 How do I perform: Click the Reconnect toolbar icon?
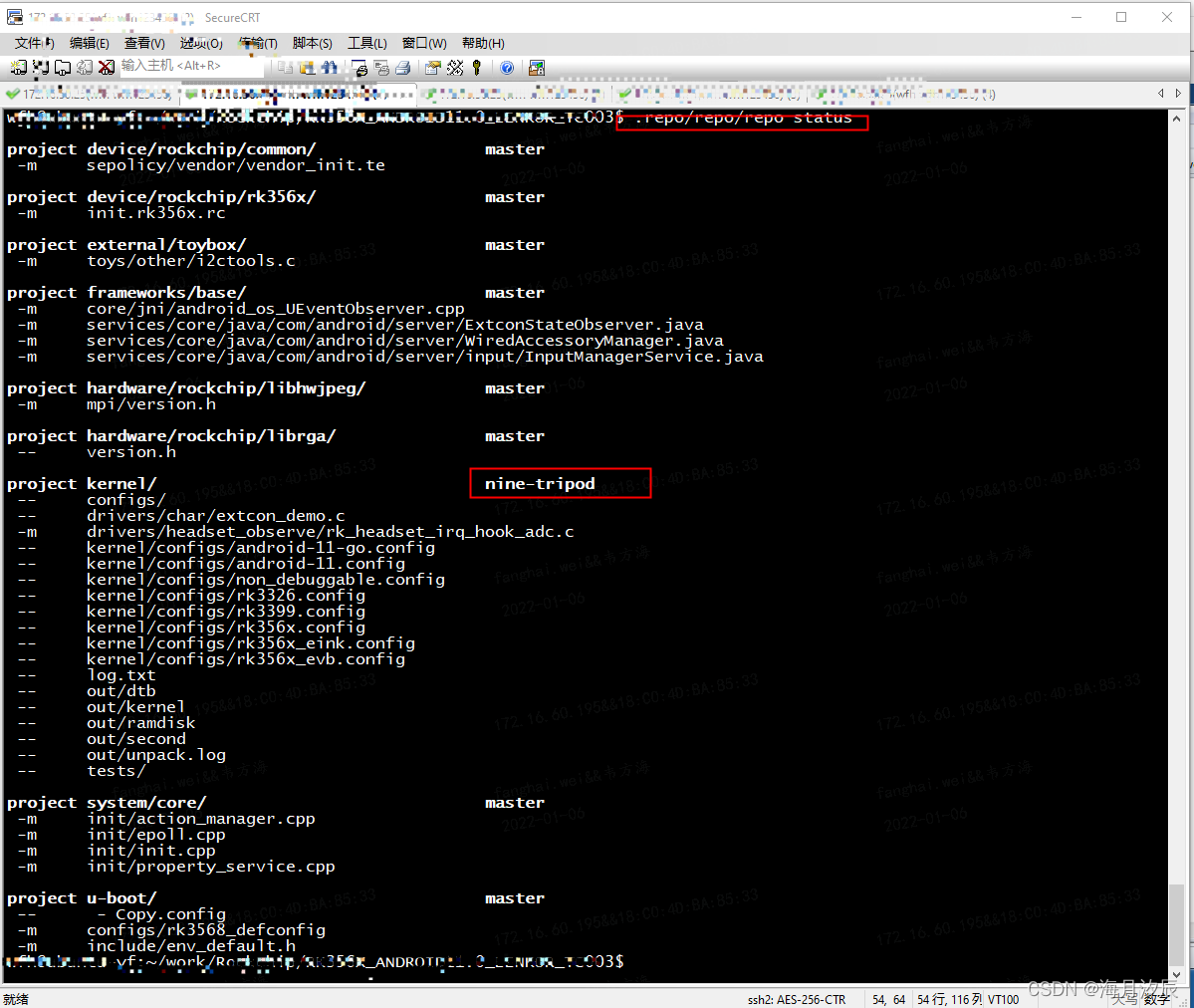click(x=85, y=68)
